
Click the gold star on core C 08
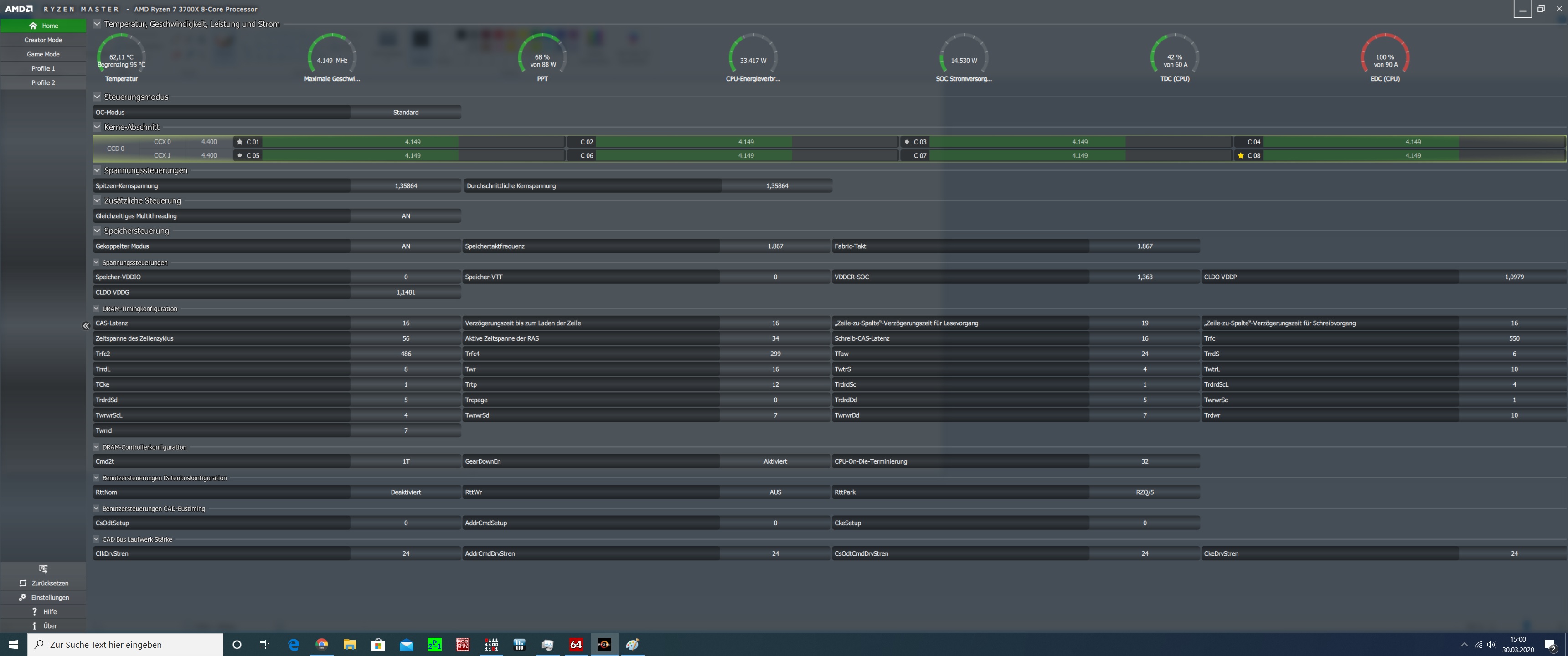pos(1241,156)
